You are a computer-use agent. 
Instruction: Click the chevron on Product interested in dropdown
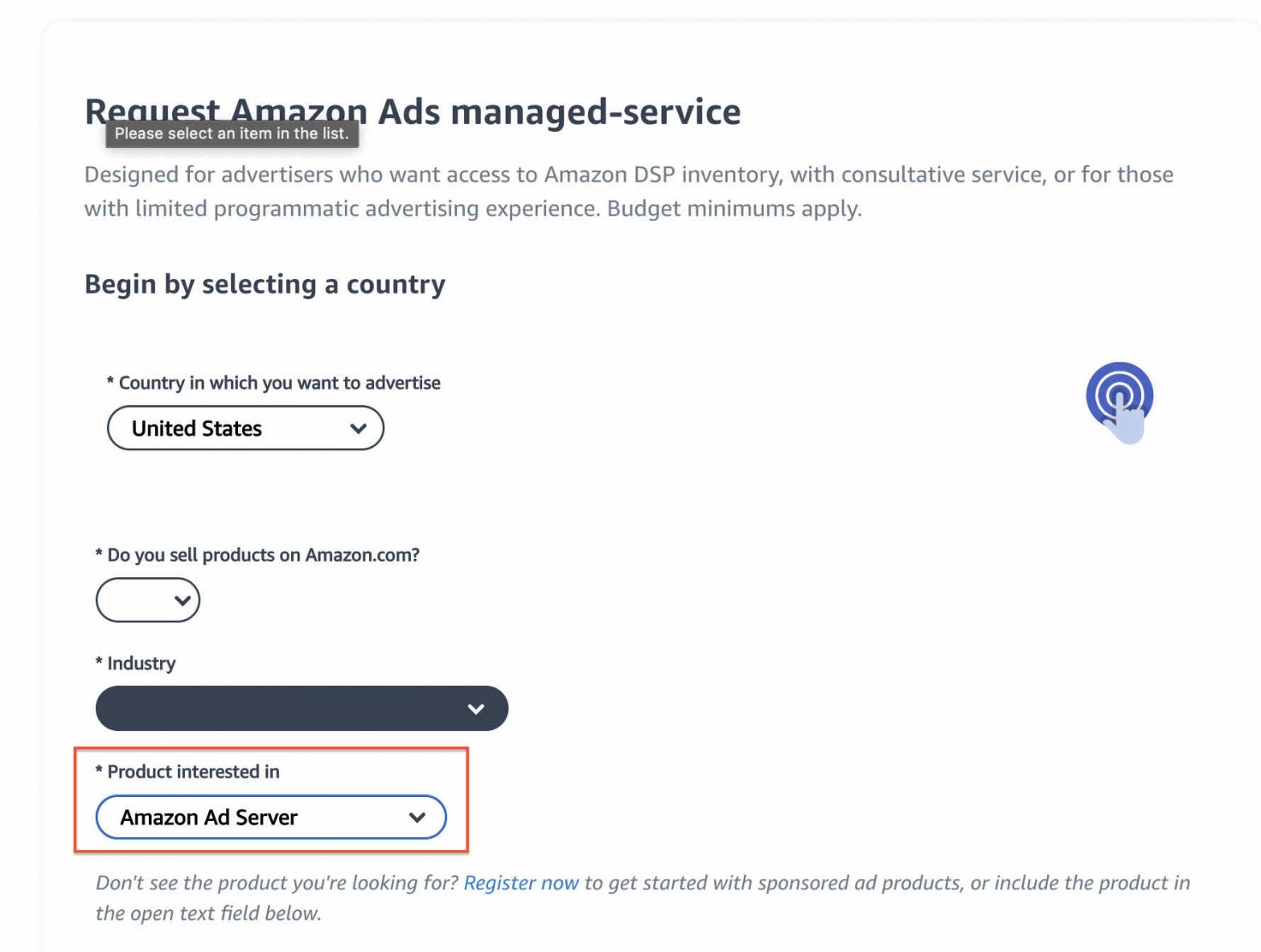417,817
